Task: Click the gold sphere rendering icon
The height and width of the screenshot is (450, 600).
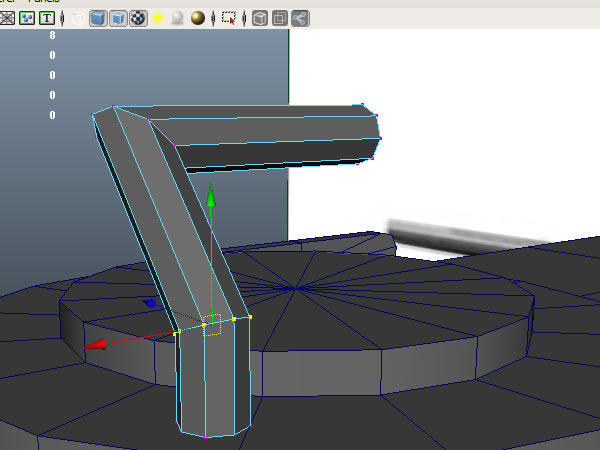Action: [x=198, y=18]
